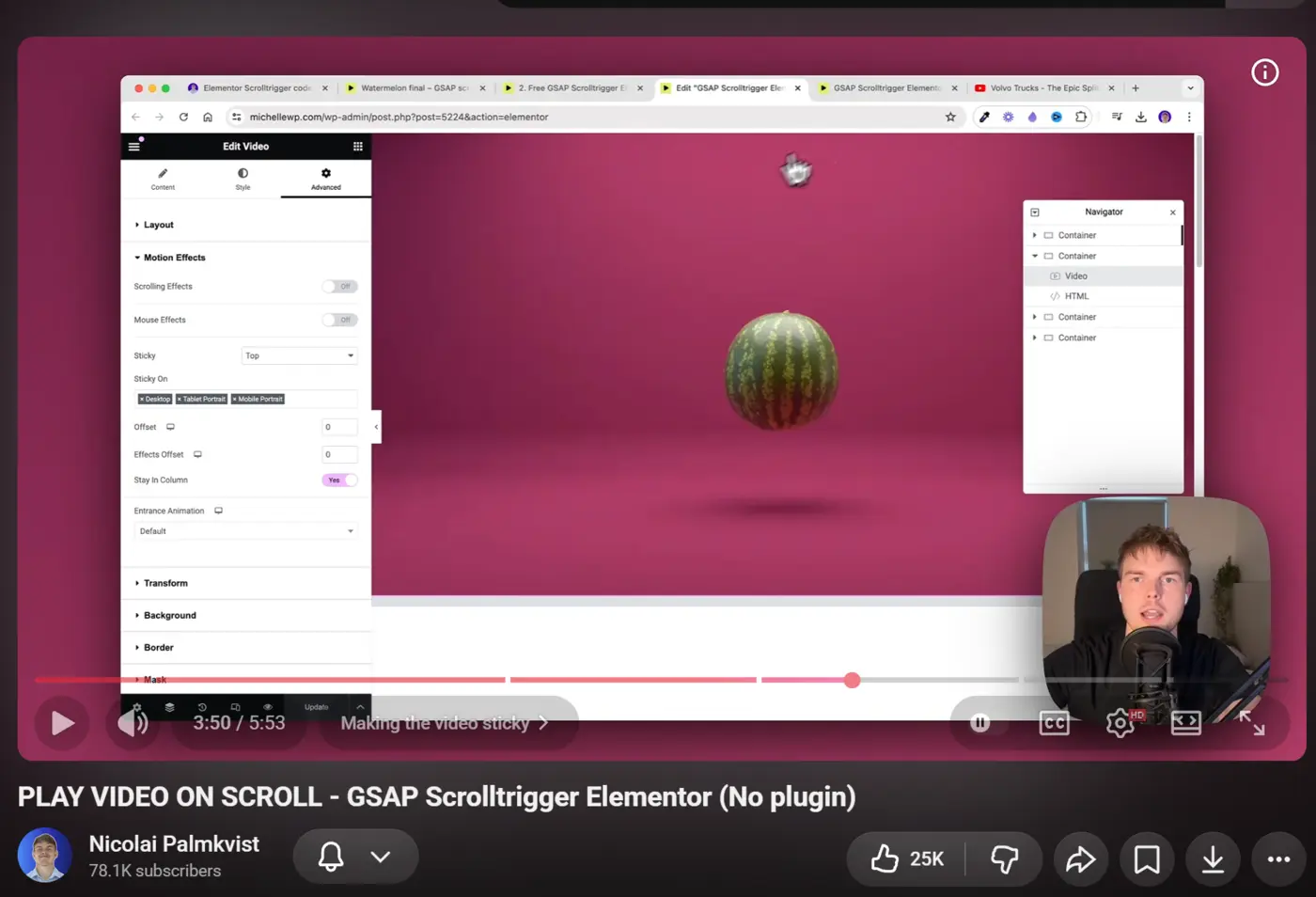The height and width of the screenshot is (897, 1316).
Task: Open Elementor widgets grid icon
Action: 357,147
